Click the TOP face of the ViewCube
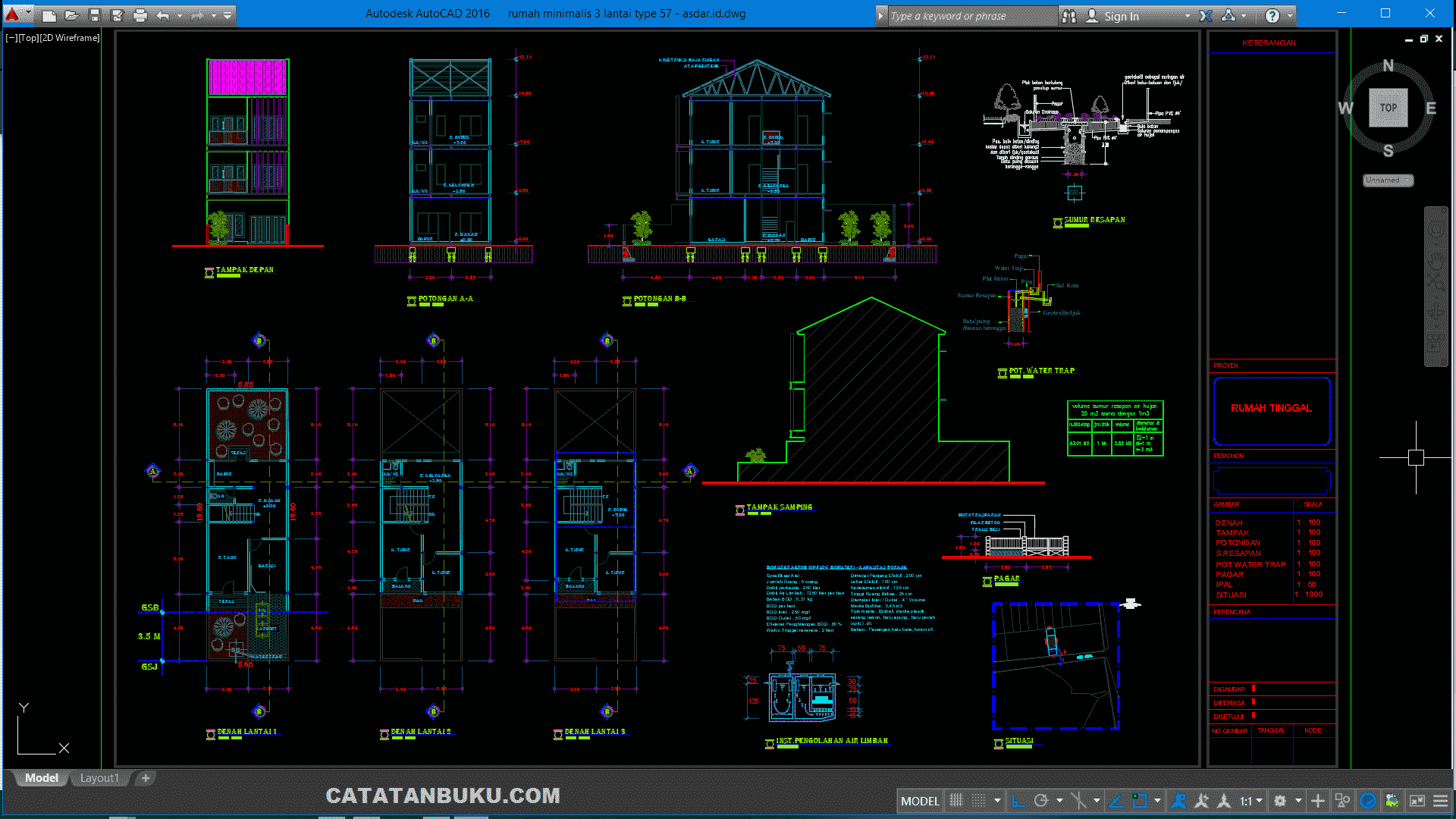This screenshot has width=1456, height=819. [x=1388, y=108]
